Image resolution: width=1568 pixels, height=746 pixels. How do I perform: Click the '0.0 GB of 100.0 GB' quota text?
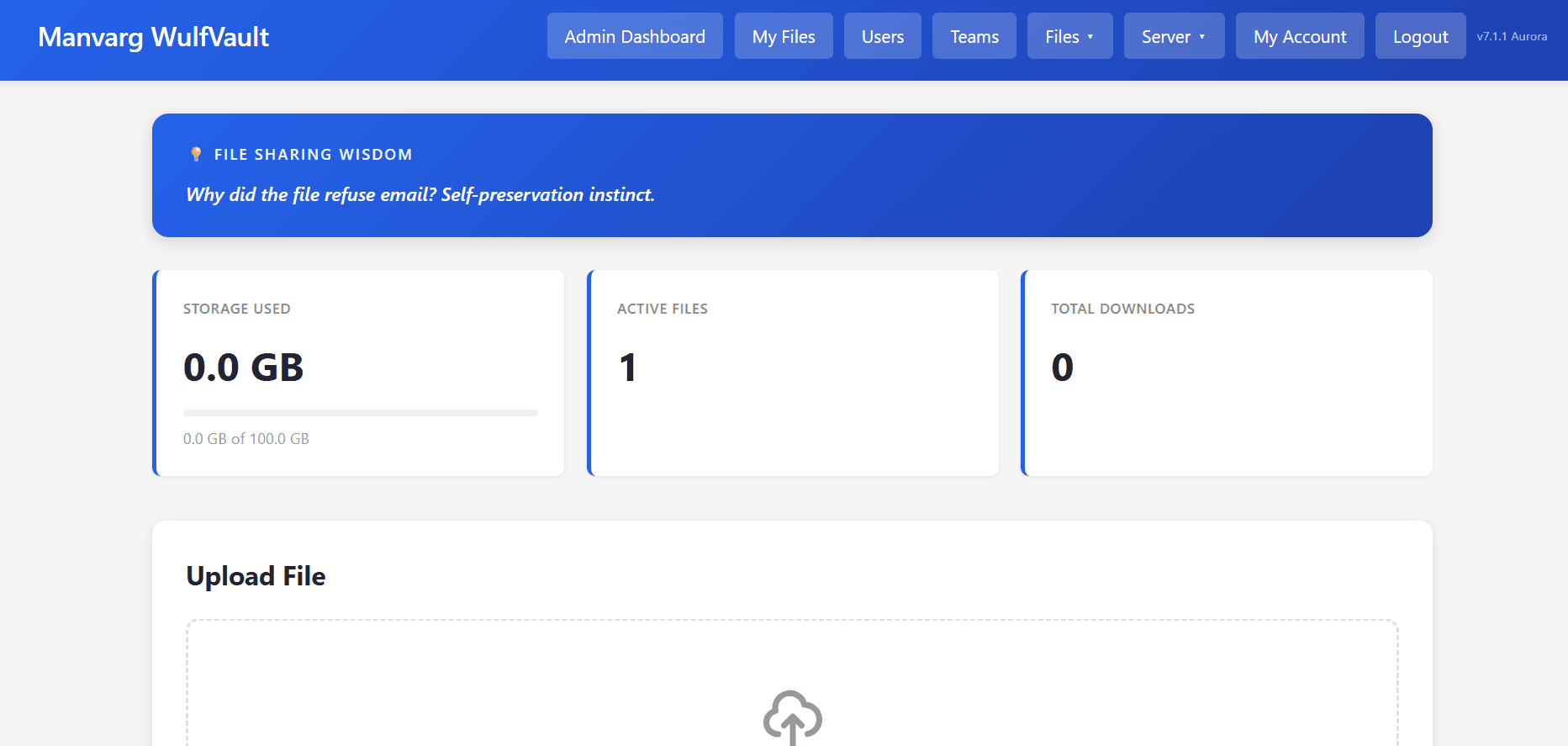click(x=246, y=439)
